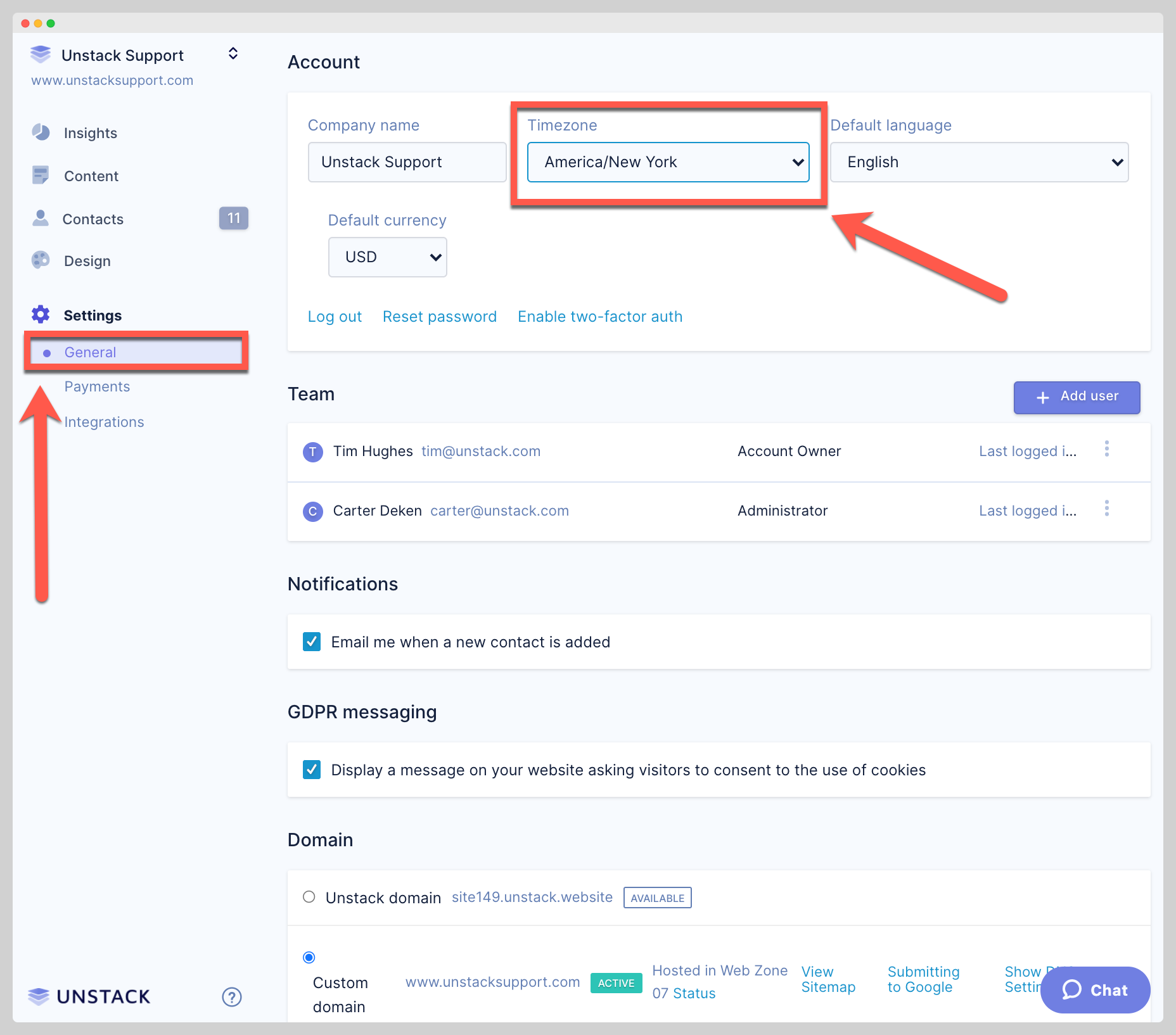This screenshot has height=1035, width=1176.
Task: Click the Design palette icon
Action: [41, 260]
